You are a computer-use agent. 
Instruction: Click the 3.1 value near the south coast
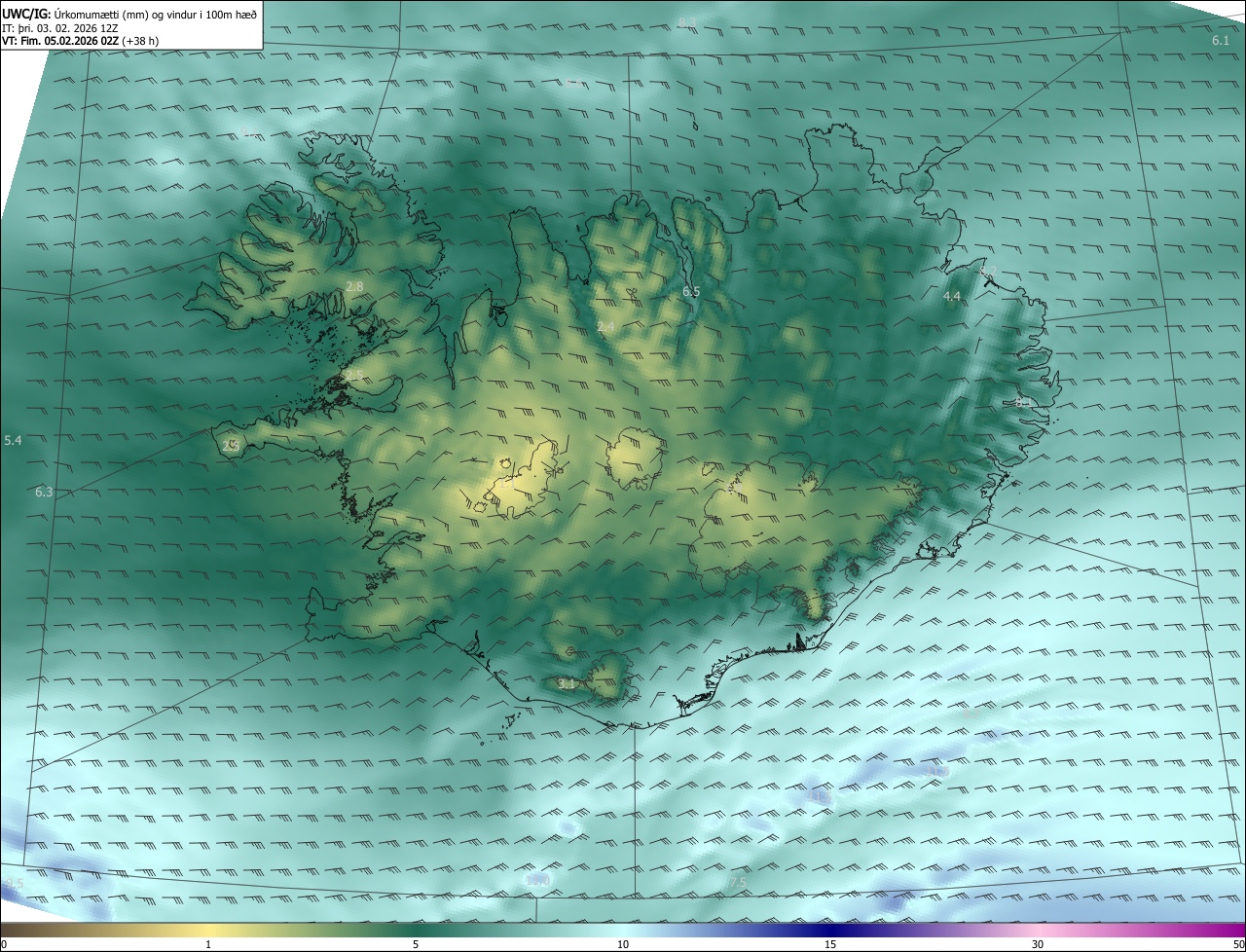tap(567, 684)
